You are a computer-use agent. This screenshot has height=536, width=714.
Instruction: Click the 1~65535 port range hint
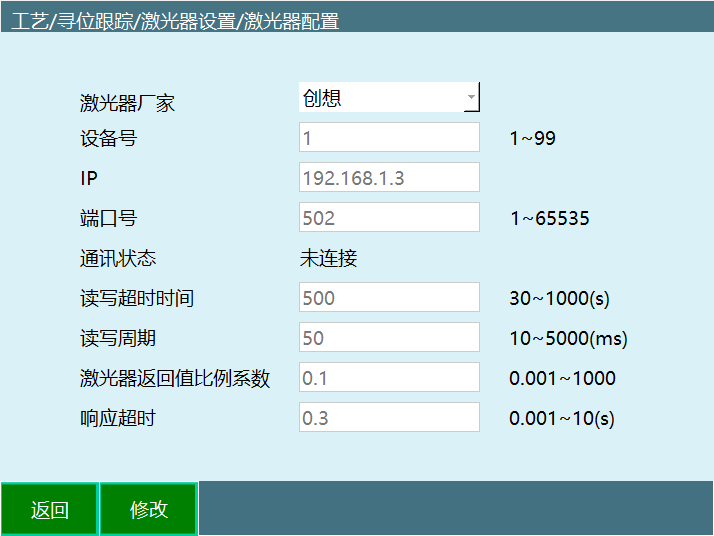549,218
